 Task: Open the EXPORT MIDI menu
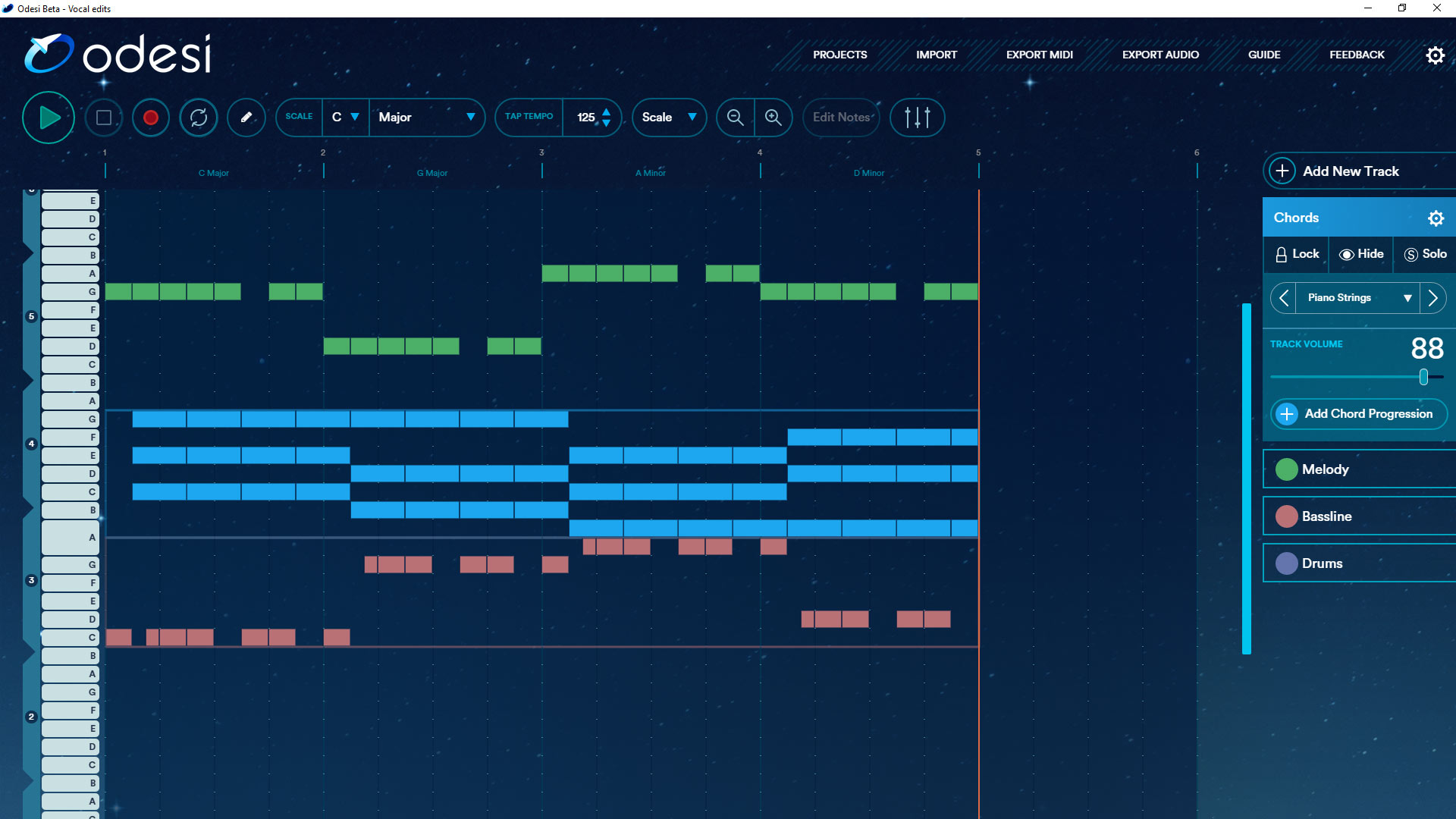(x=1039, y=55)
